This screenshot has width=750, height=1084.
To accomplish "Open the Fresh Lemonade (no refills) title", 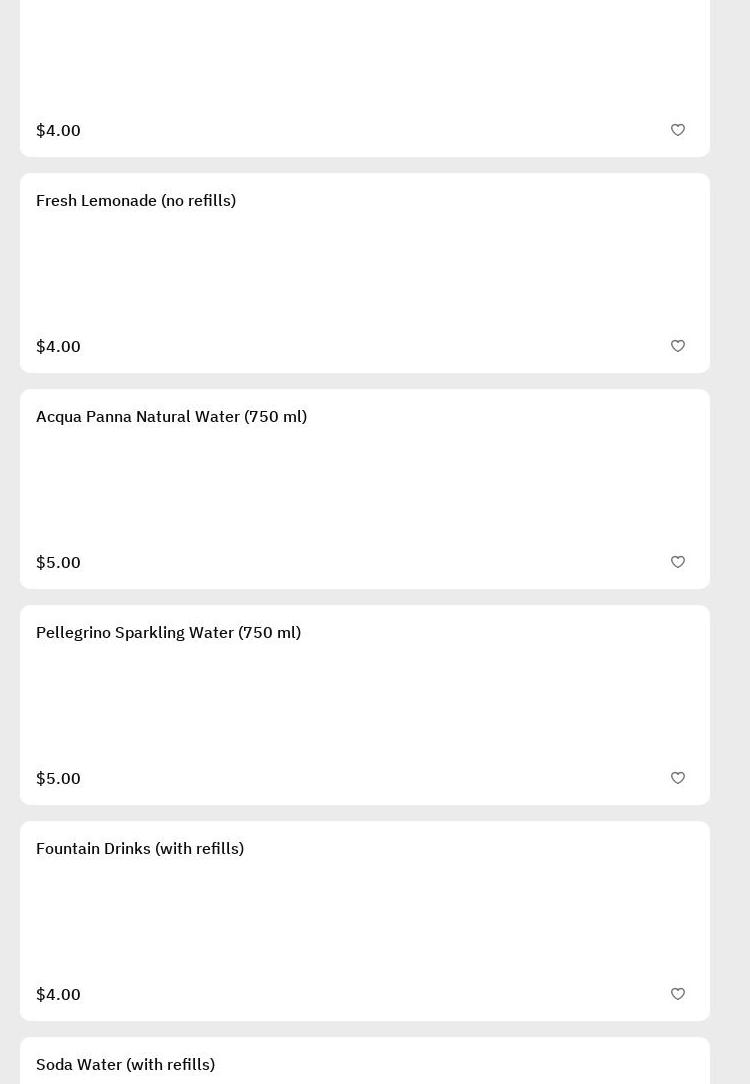I will click(x=136, y=201).
